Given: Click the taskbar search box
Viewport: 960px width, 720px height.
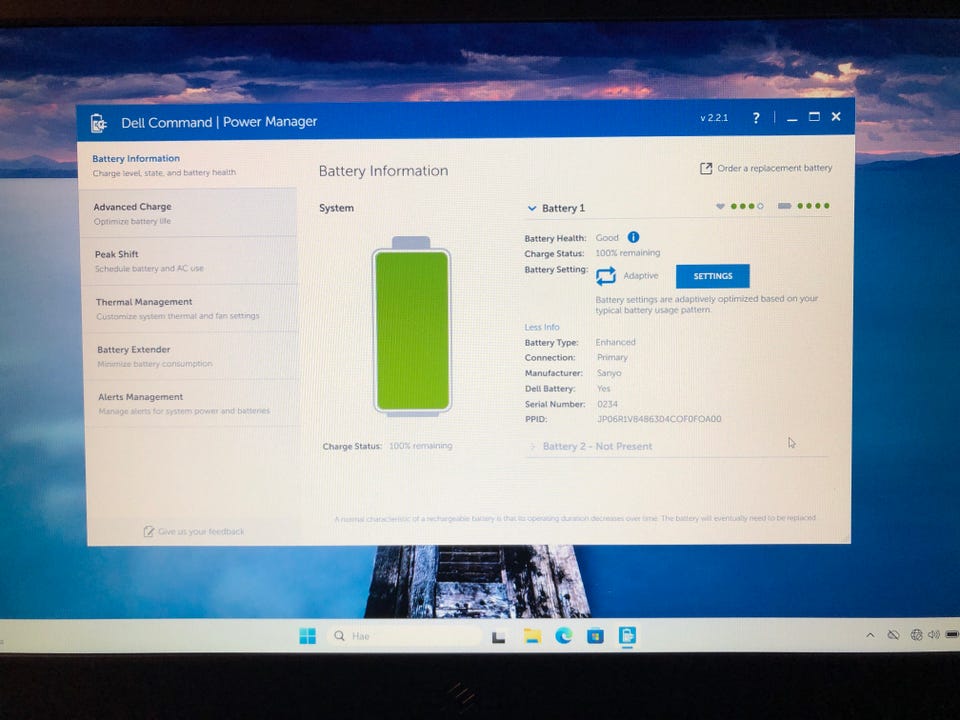Looking at the screenshot, I should tap(405, 636).
